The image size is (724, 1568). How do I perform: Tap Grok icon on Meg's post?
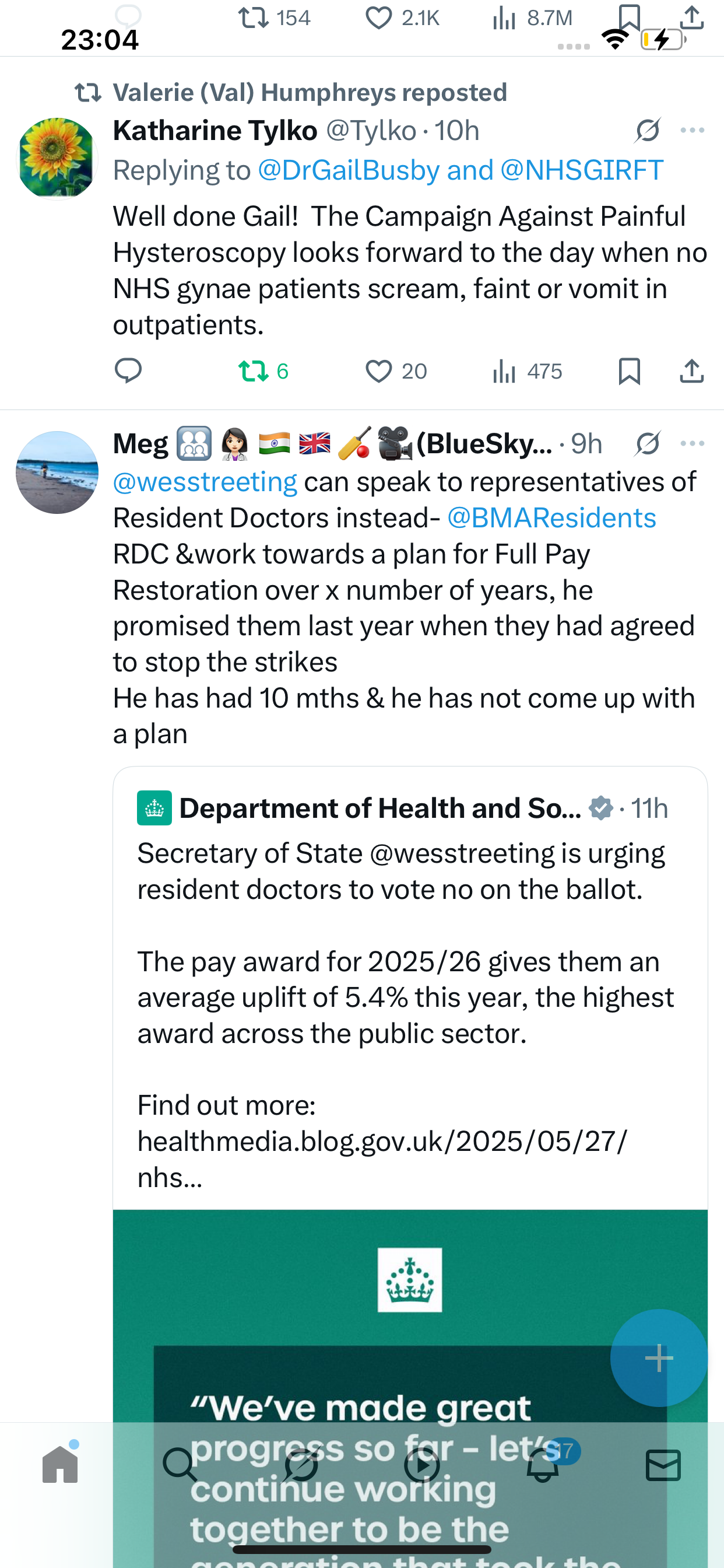click(x=648, y=443)
